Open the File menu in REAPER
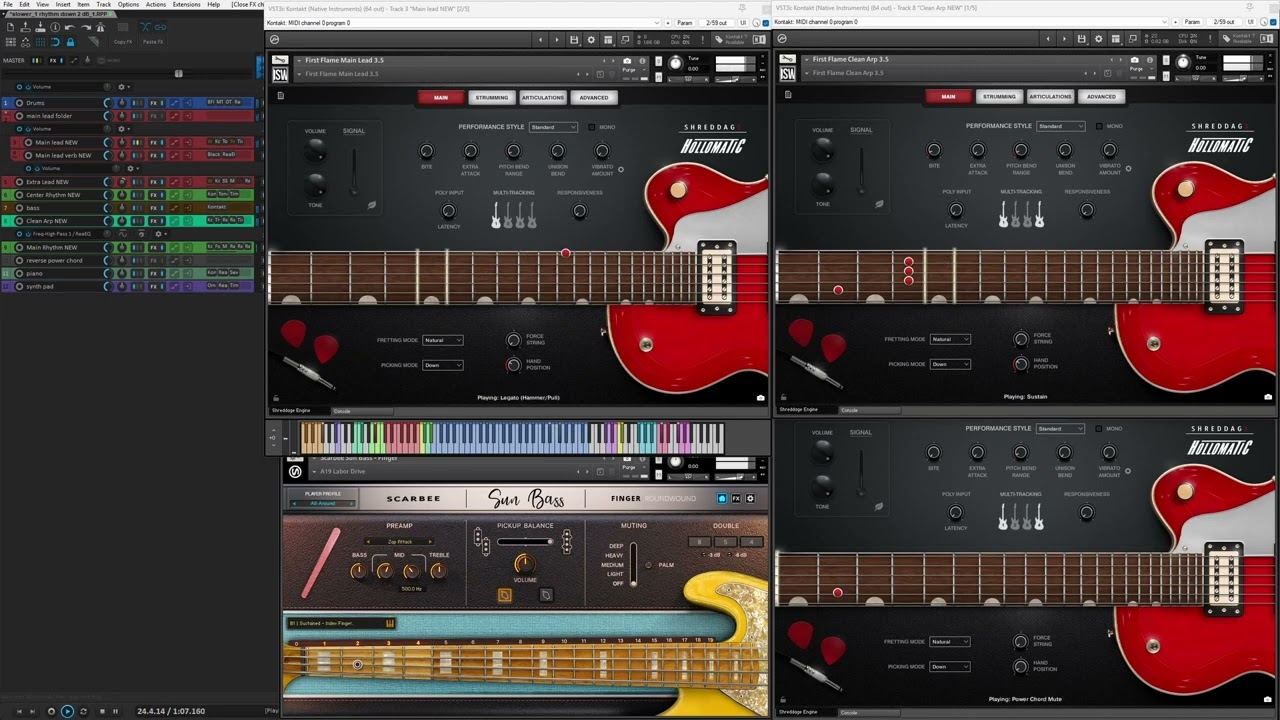The width and height of the screenshot is (1280, 720). [9, 4]
